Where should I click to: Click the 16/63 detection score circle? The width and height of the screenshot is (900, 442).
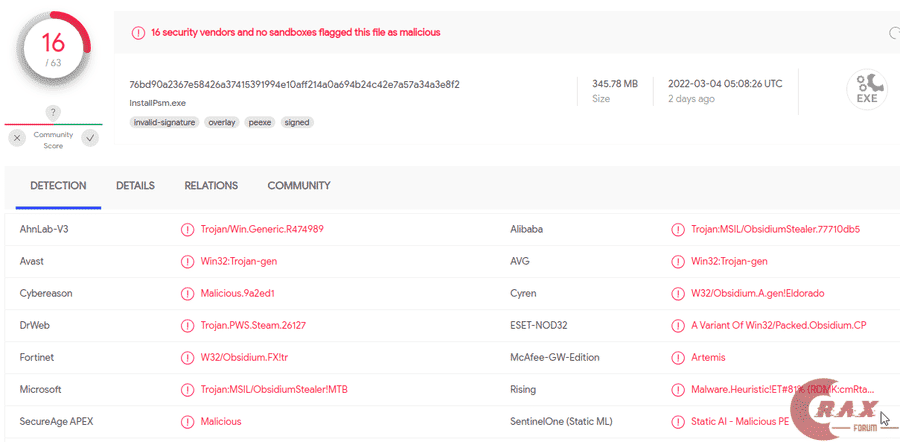click(53, 50)
